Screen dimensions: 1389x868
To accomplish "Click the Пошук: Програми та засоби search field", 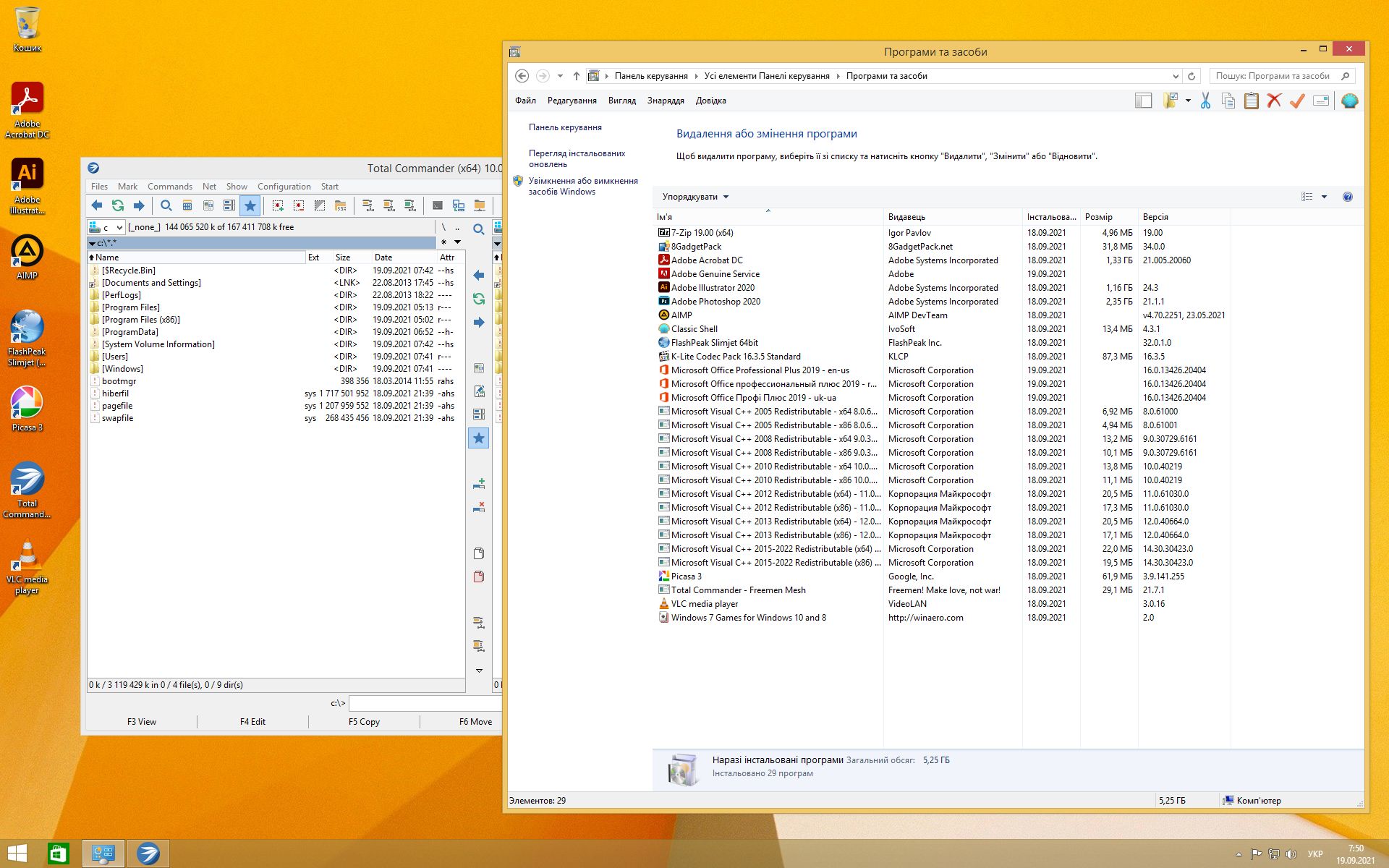I will point(1273,76).
